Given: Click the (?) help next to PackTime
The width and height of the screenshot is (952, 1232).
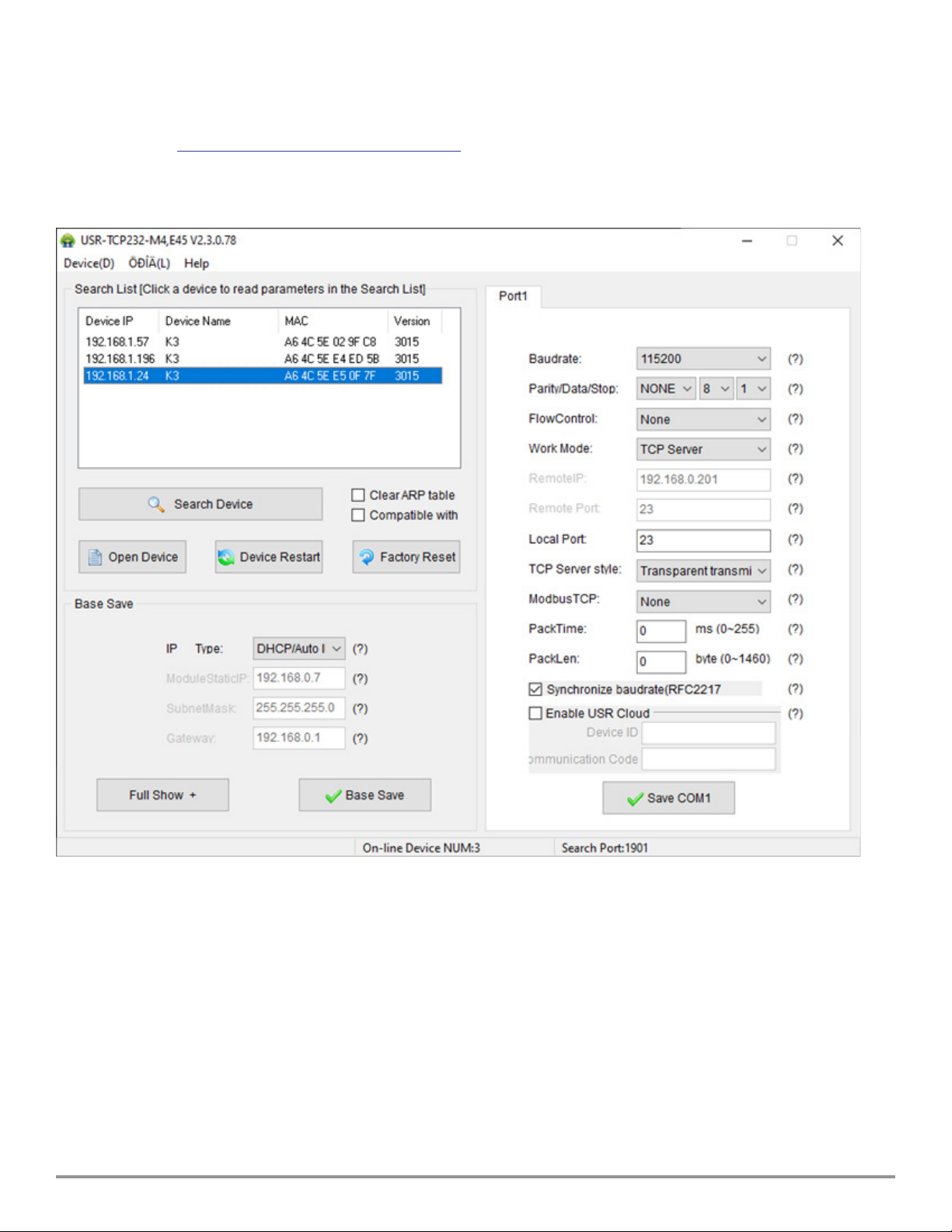Looking at the screenshot, I should click(x=795, y=629).
